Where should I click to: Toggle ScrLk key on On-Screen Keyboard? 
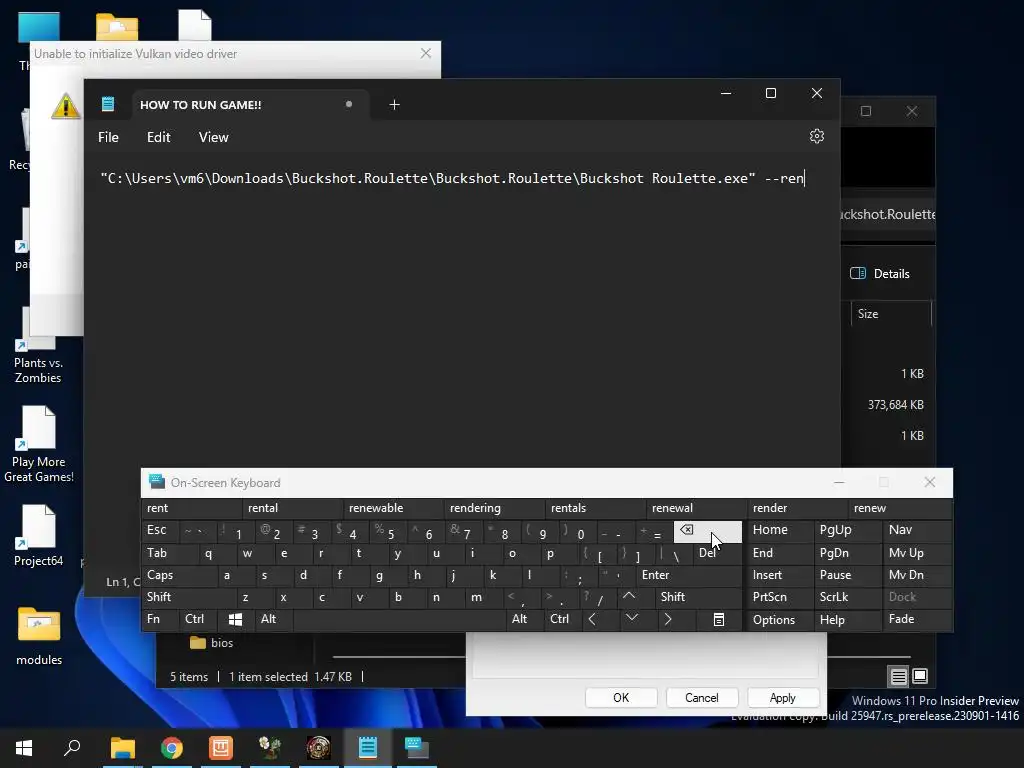(846, 597)
